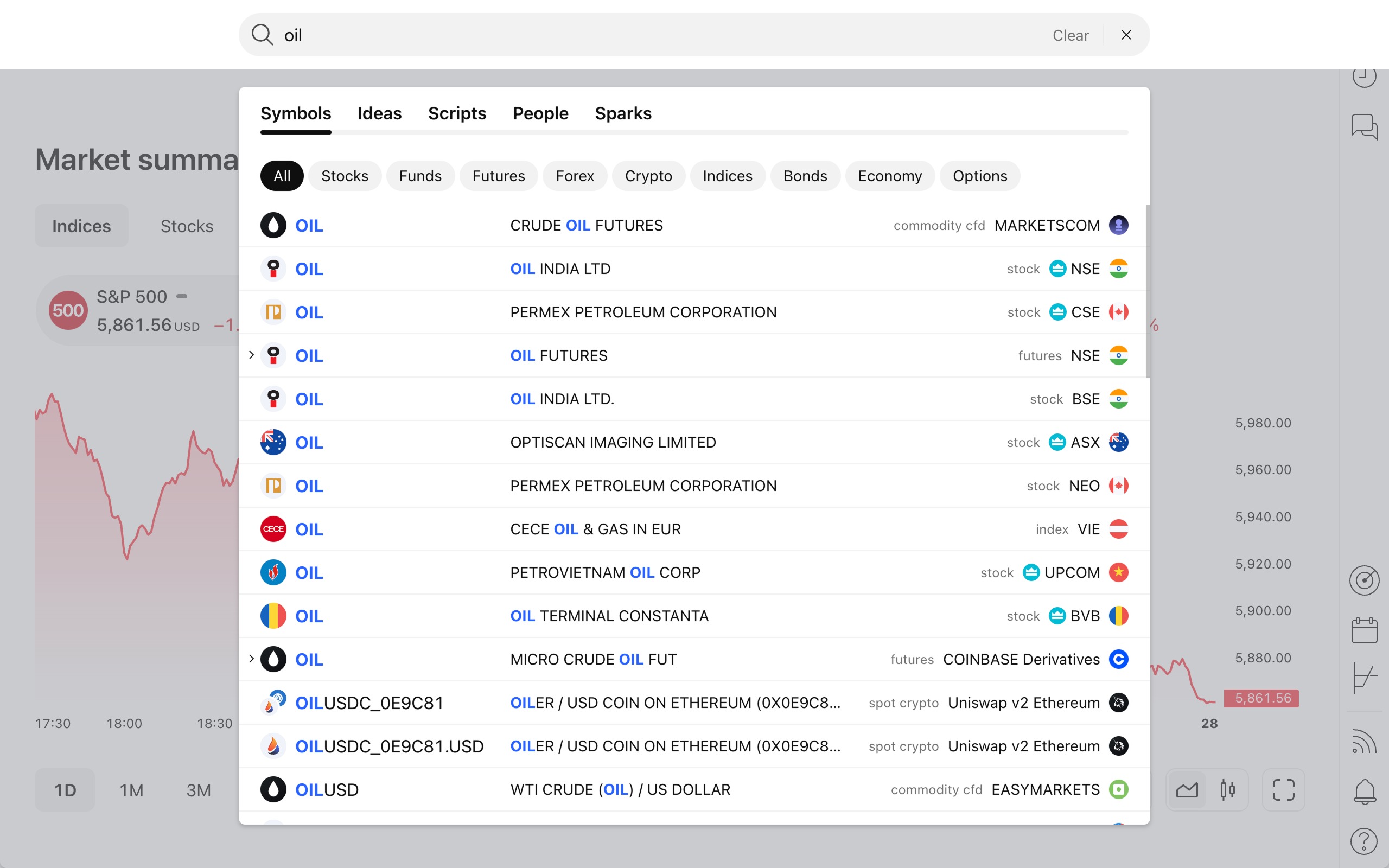Open the news feed broadcast icon
Viewport: 1389px width, 868px height.
[x=1365, y=741]
